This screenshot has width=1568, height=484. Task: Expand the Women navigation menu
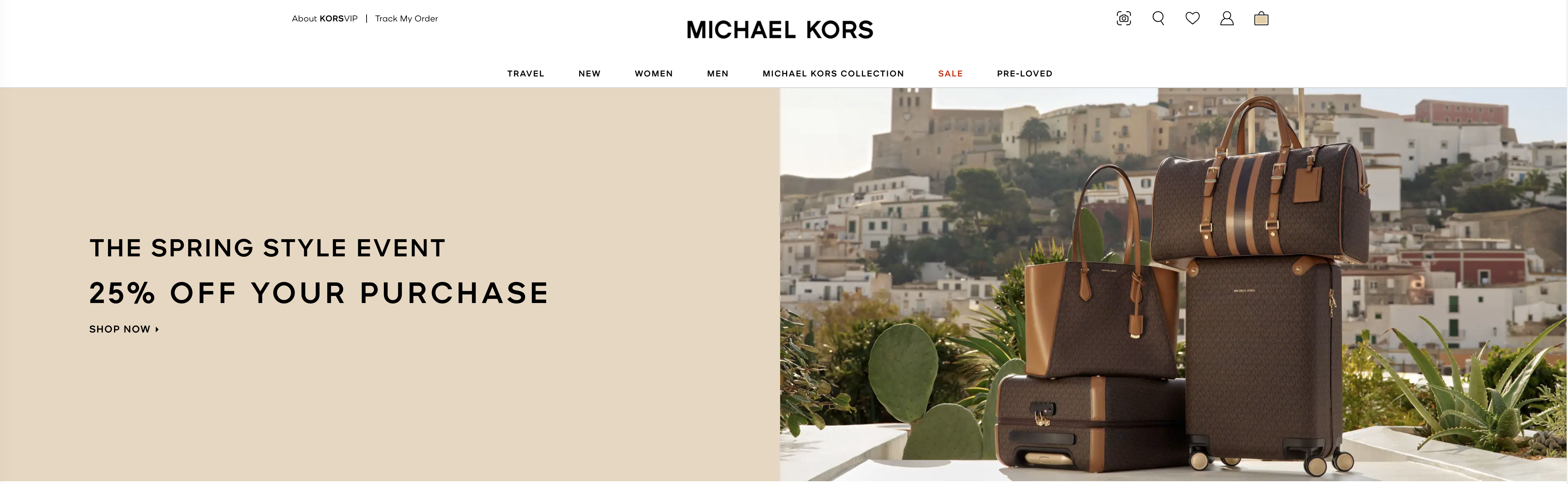coord(654,74)
